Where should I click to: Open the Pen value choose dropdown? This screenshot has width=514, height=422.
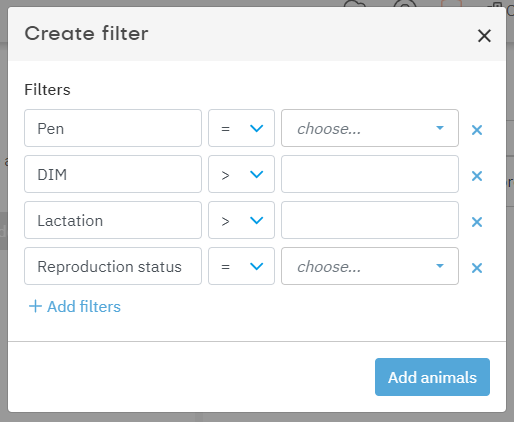(370, 128)
